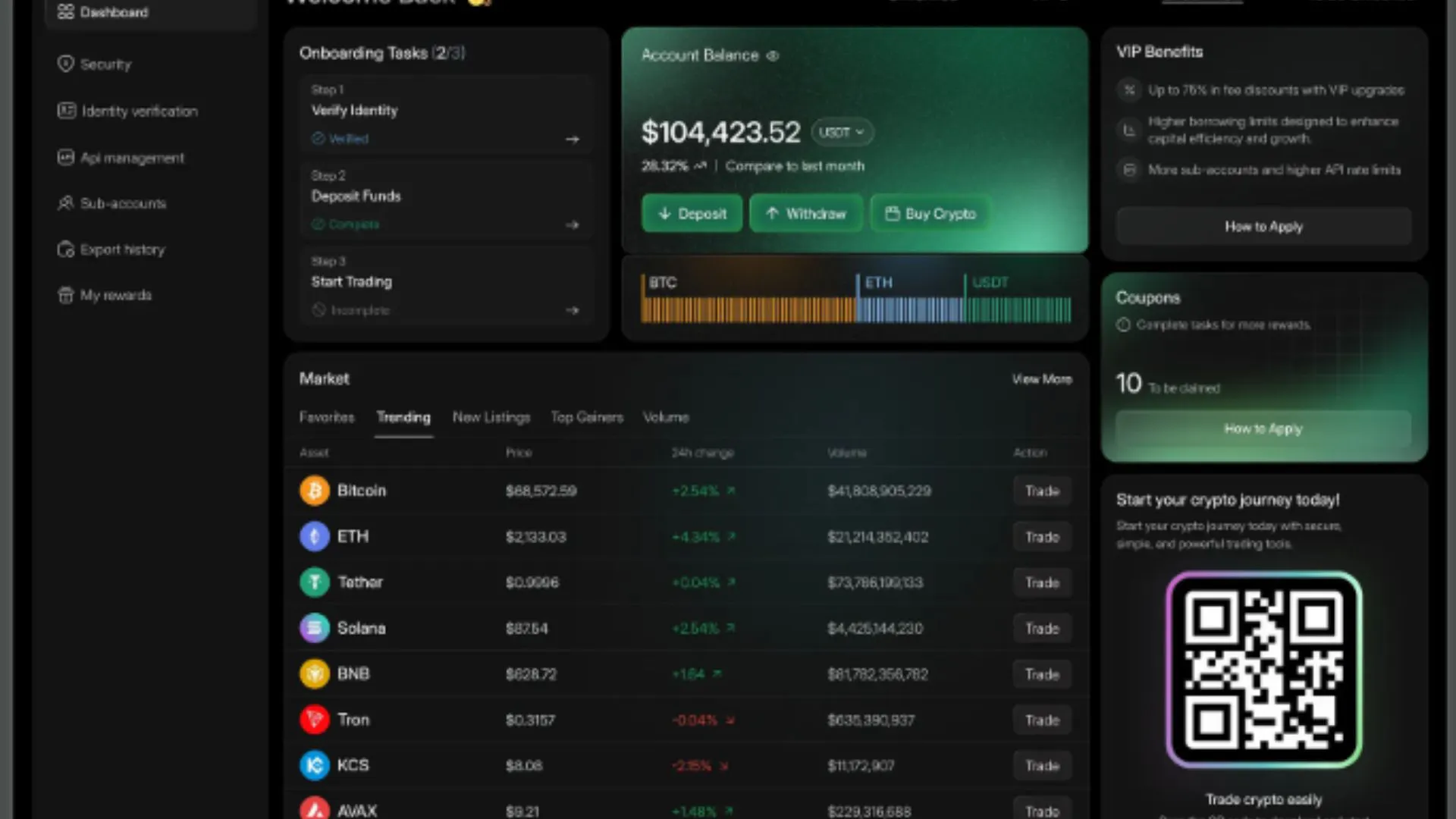Image resolution: width=1456 pixels, height=819 pixels.
Task: Click the Solana +2.54% change value
Action: [695, 629]
